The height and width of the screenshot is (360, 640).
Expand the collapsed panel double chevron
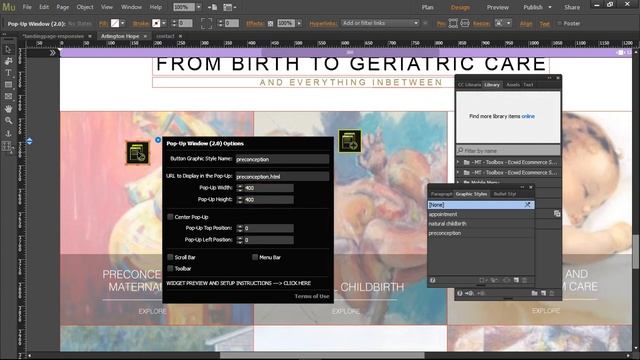click(x=53, y=53)
